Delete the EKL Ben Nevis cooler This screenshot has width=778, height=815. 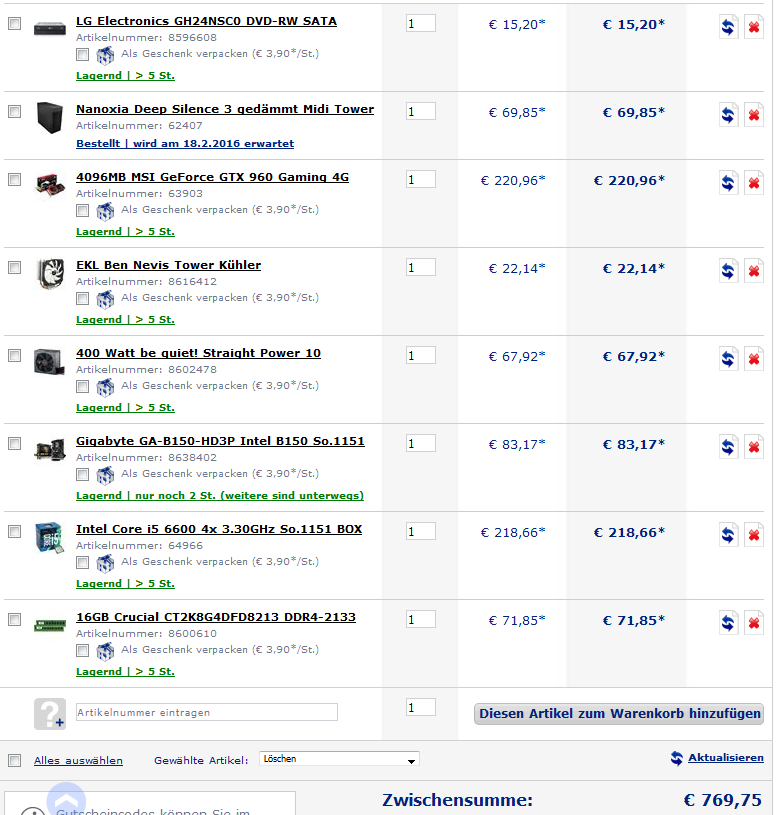pos(754,270)
